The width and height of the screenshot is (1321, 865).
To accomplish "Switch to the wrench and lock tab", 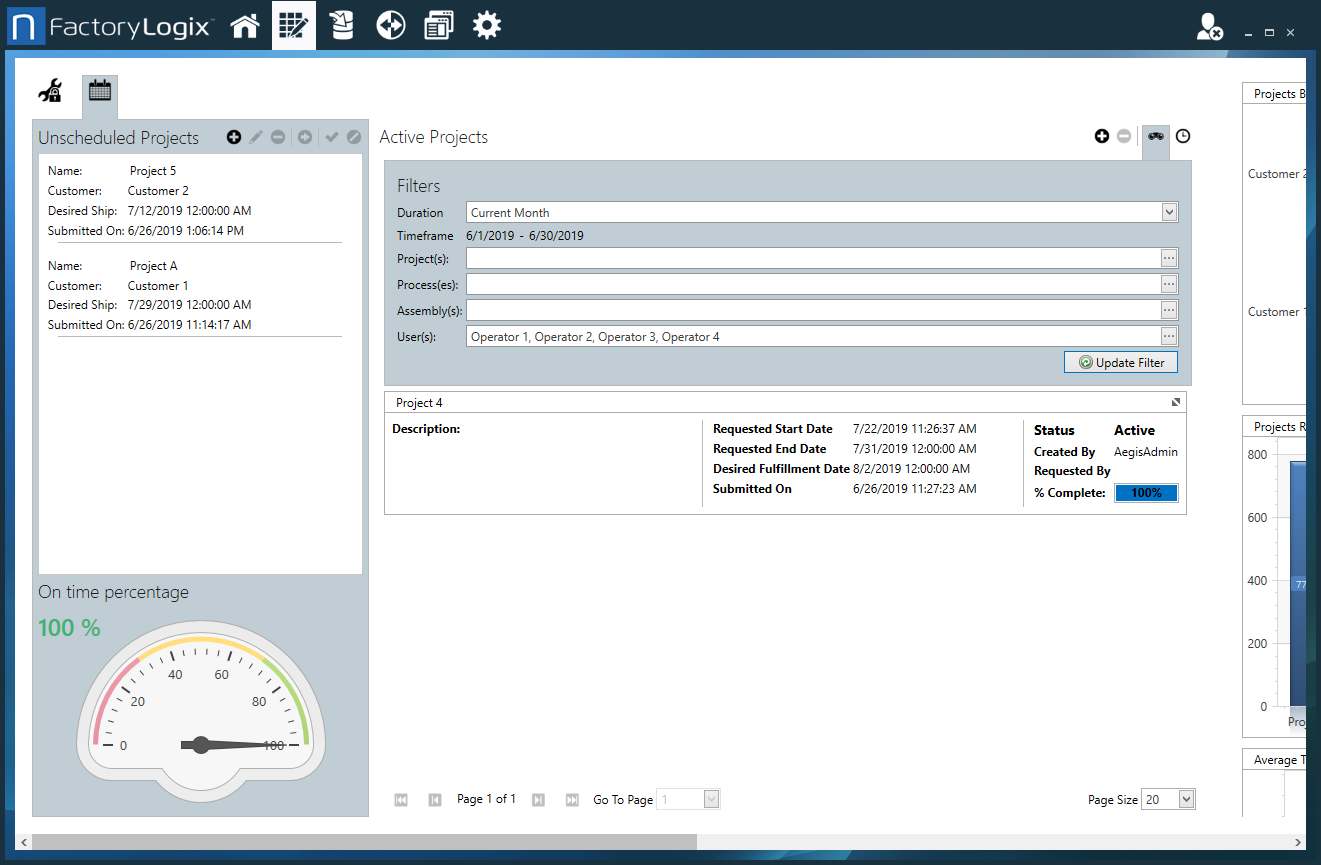I will [50, 92].
